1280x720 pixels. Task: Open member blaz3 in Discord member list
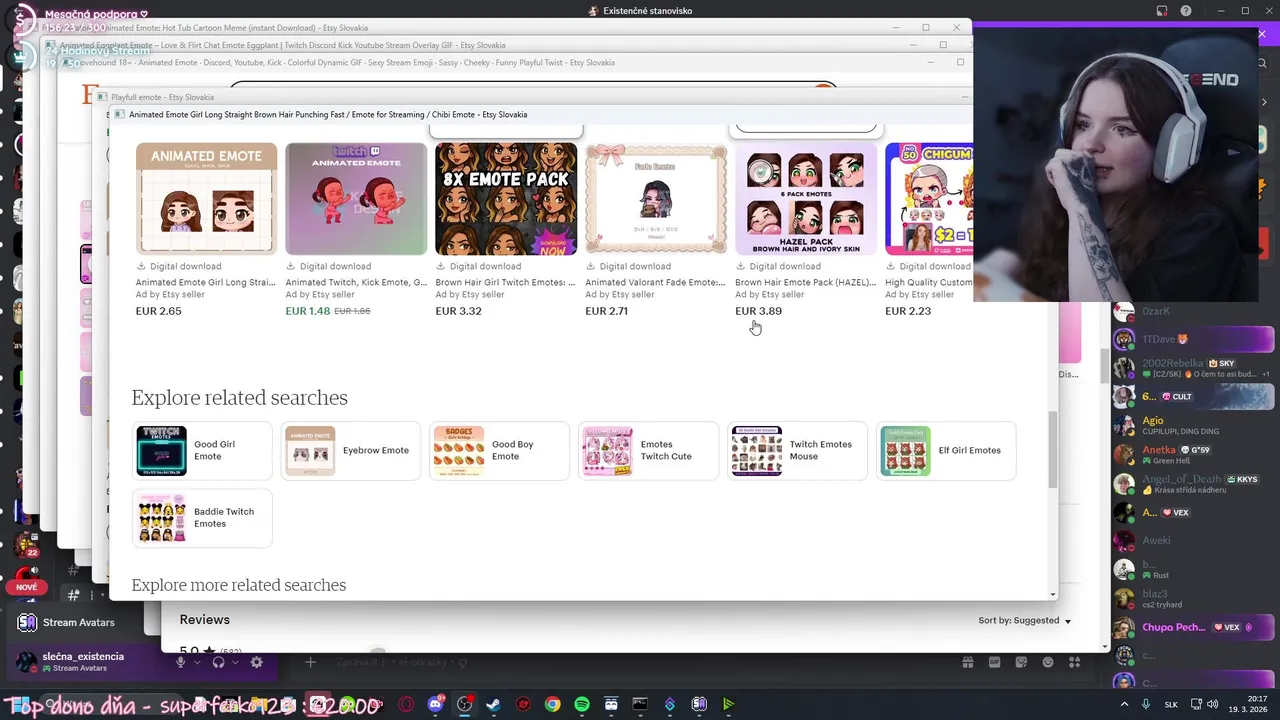1192,599
